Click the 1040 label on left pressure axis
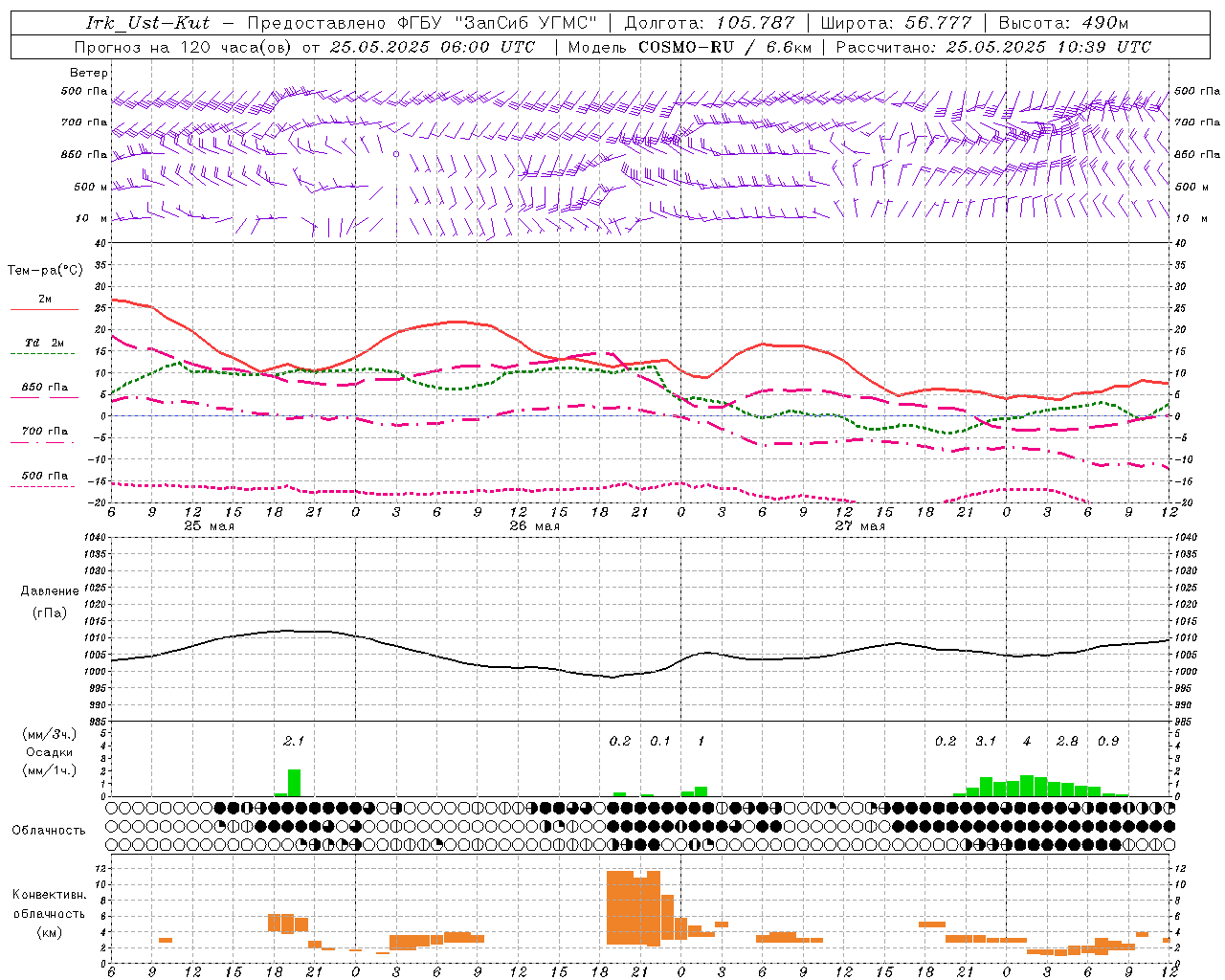Image resolution: width=1225 pixels, height=980 pixels. tap(95, 538)
